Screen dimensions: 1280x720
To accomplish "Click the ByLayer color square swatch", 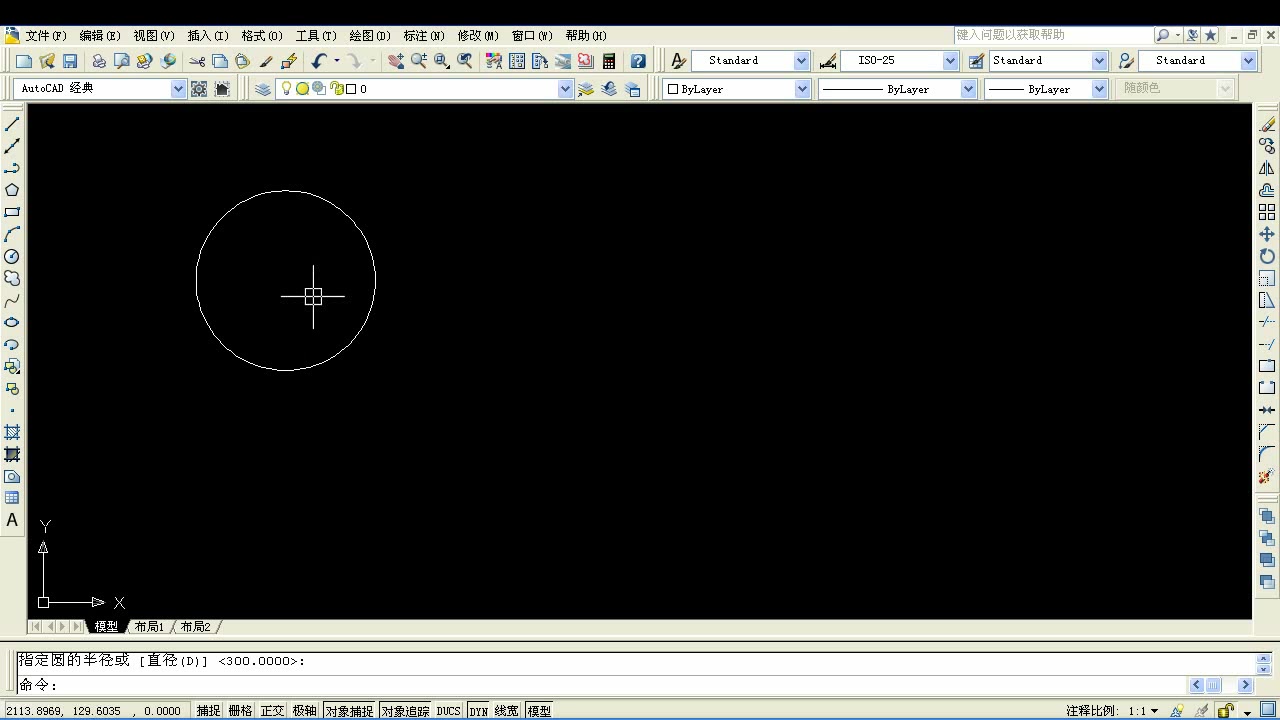I will 673,89.
